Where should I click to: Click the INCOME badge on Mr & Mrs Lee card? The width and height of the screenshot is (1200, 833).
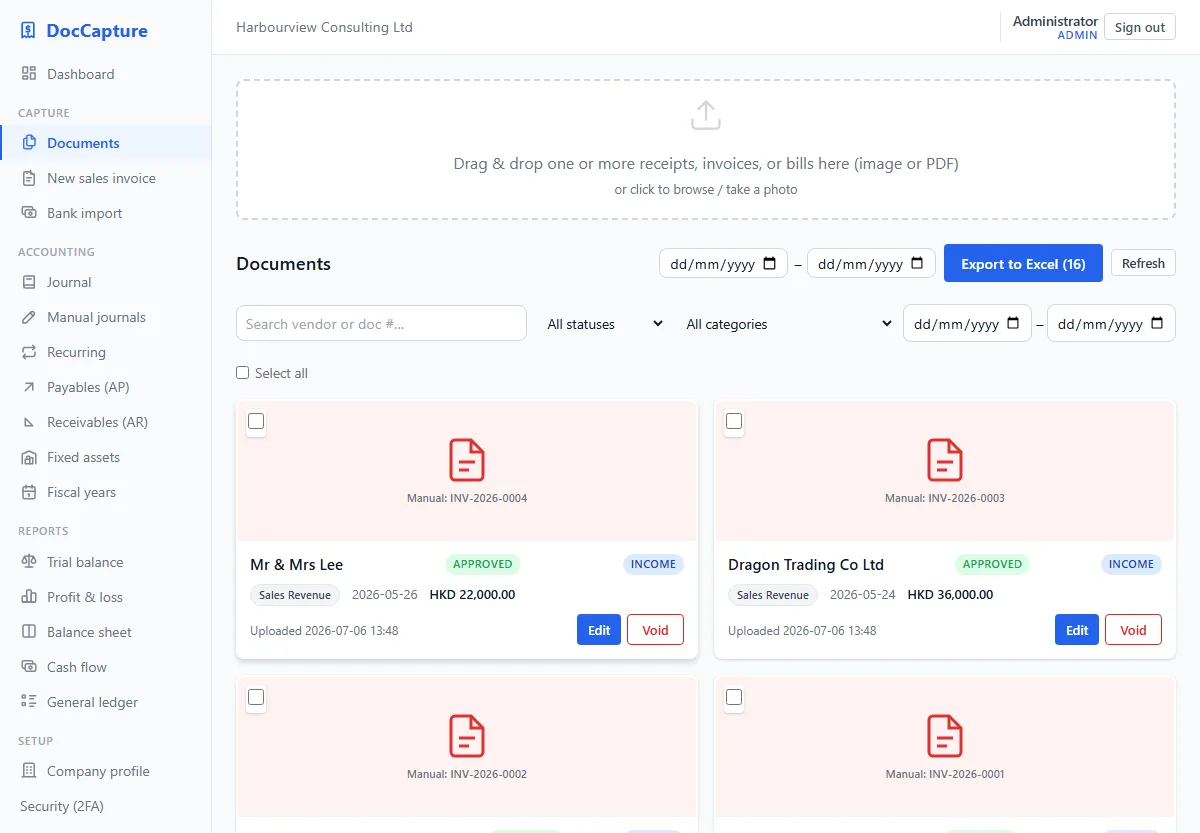pyautogui.click(x=653, y=564)
